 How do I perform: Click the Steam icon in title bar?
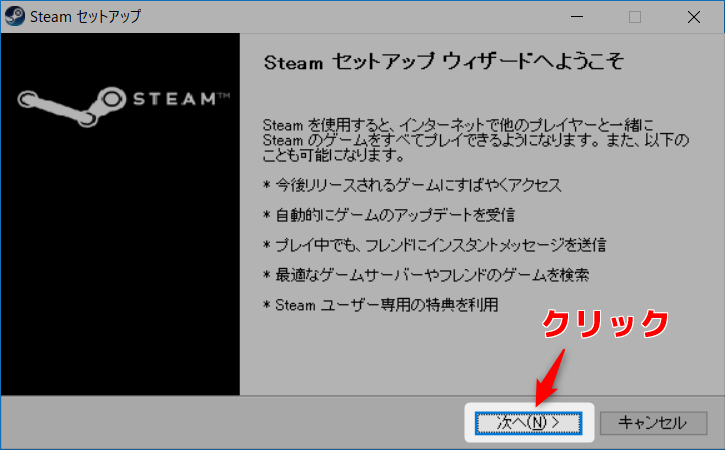pos(14,17)
